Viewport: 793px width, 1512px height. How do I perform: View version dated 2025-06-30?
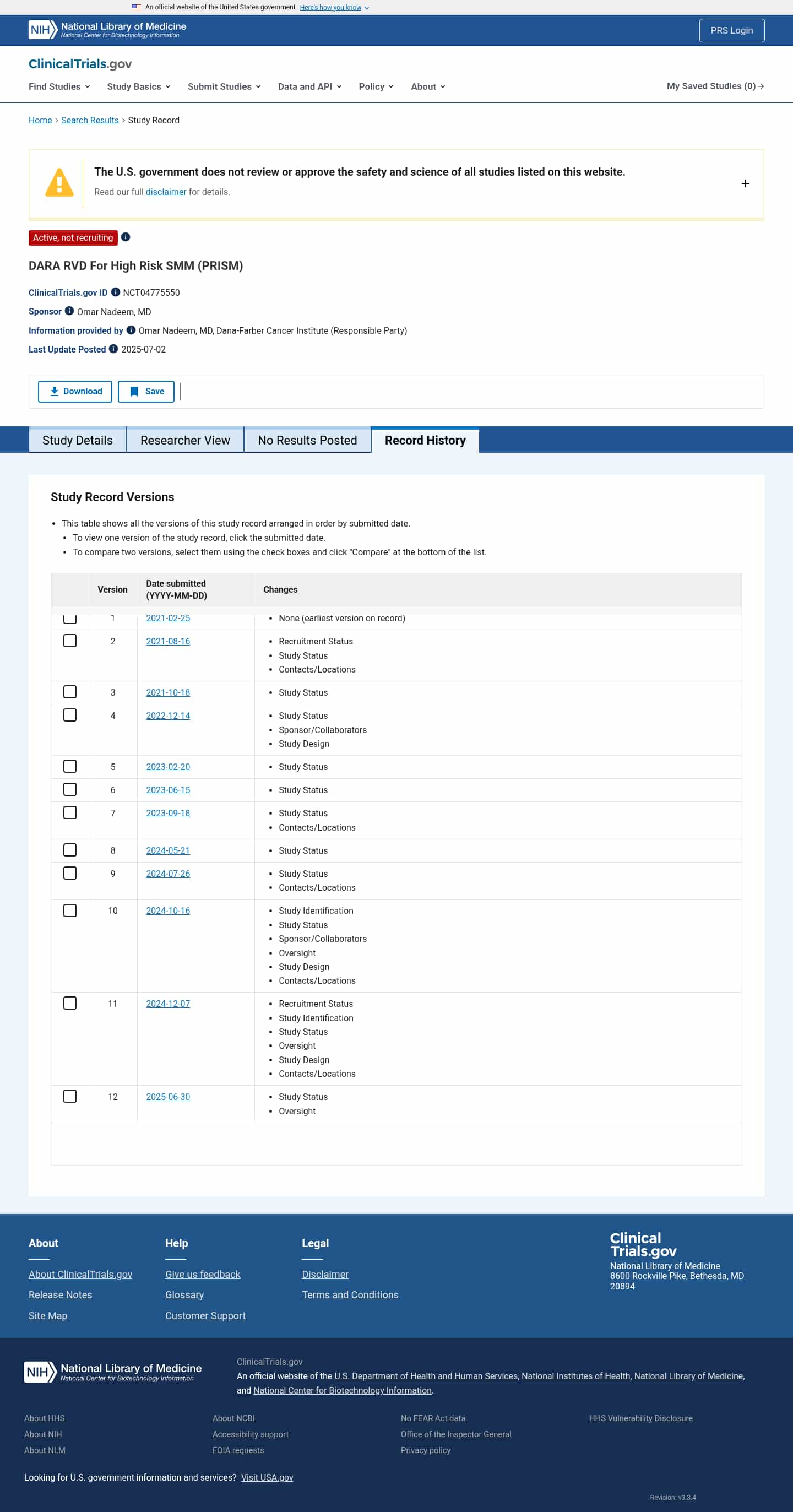(168, 1097)
